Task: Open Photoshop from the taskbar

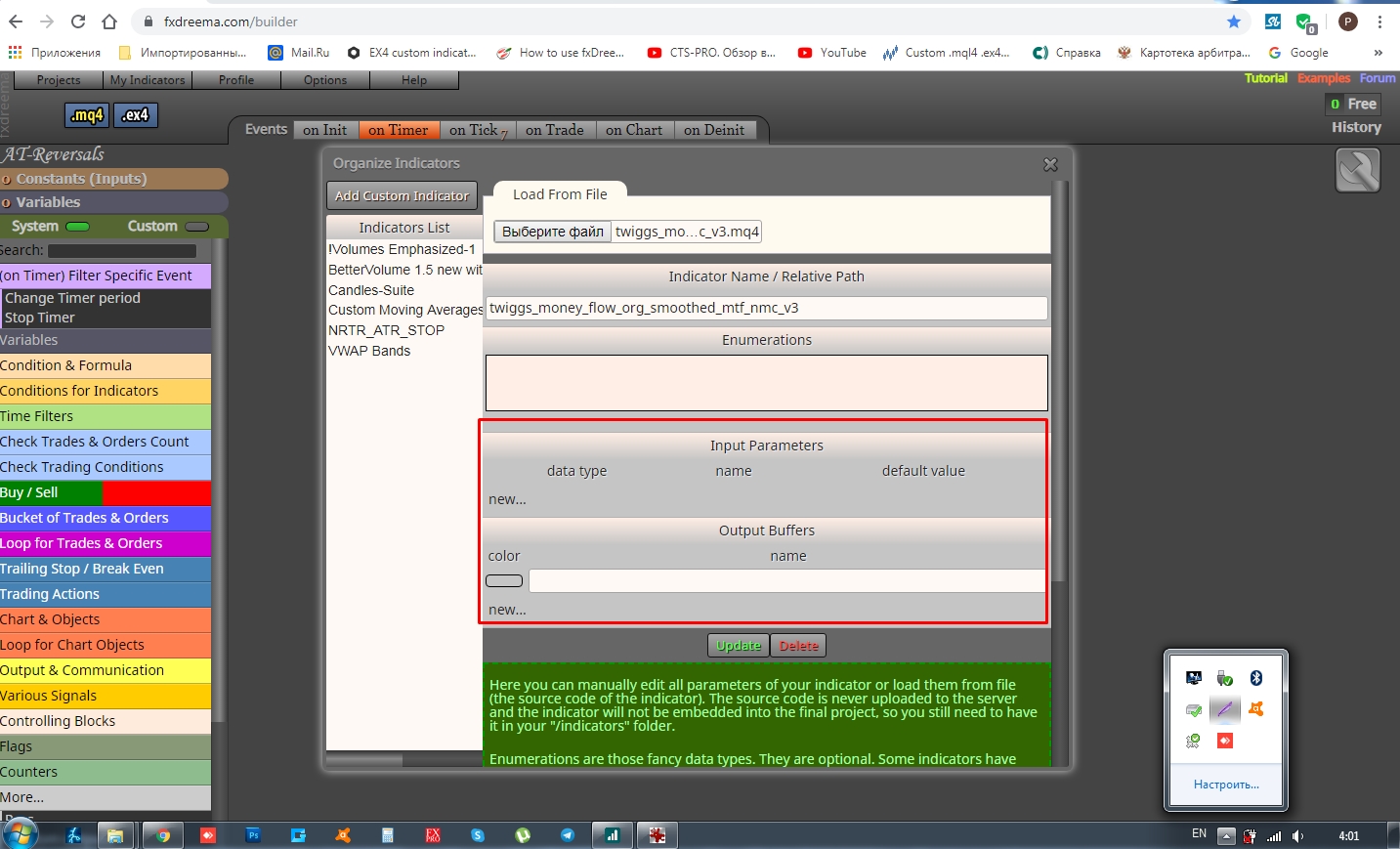Action: click(x=253, y=835)
